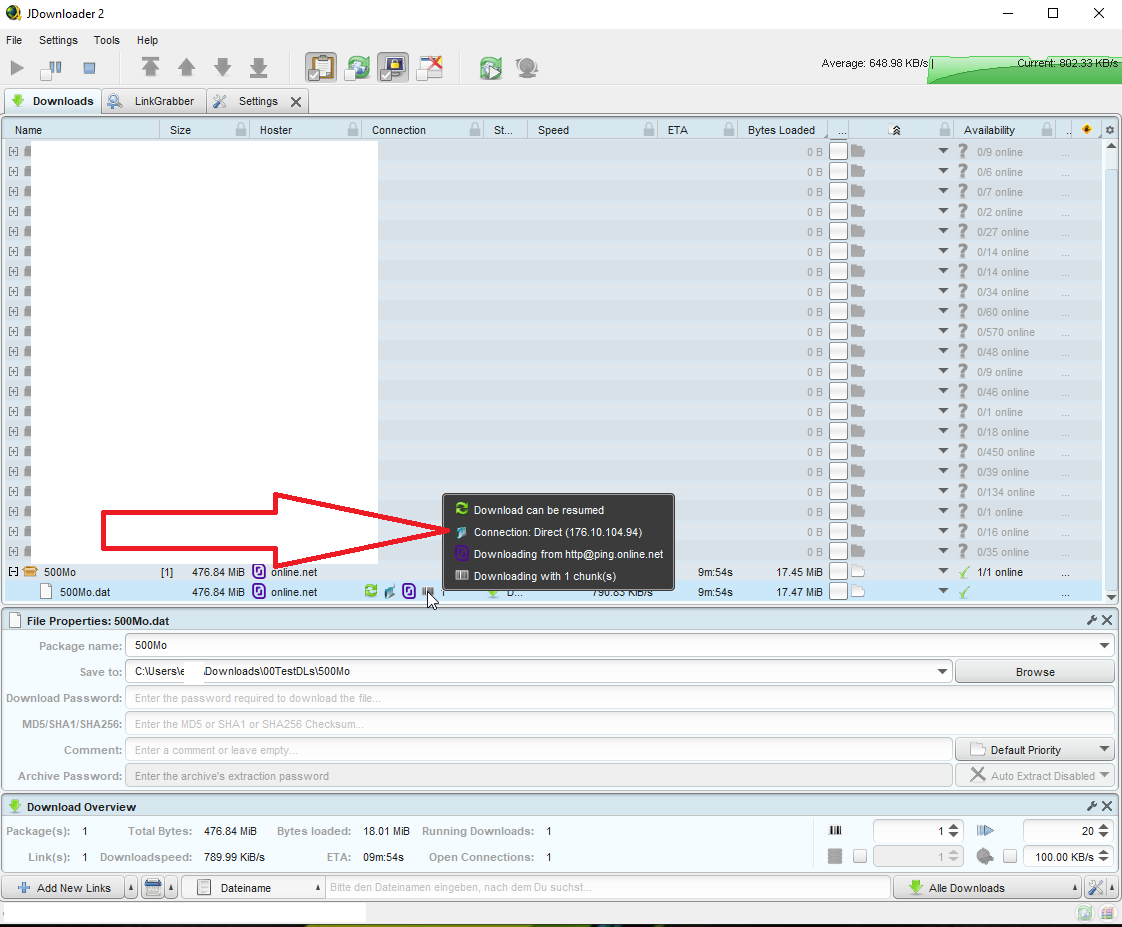Open the Tools menu
The height and width of the screenshot is (927, 1122).
[107, 40]
